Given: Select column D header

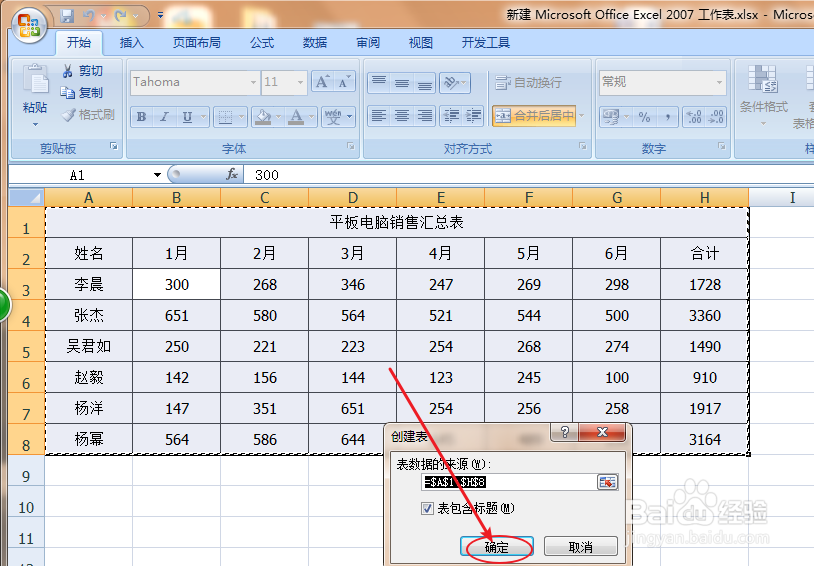Looking at the screenshot, I should tap(352, 198).
